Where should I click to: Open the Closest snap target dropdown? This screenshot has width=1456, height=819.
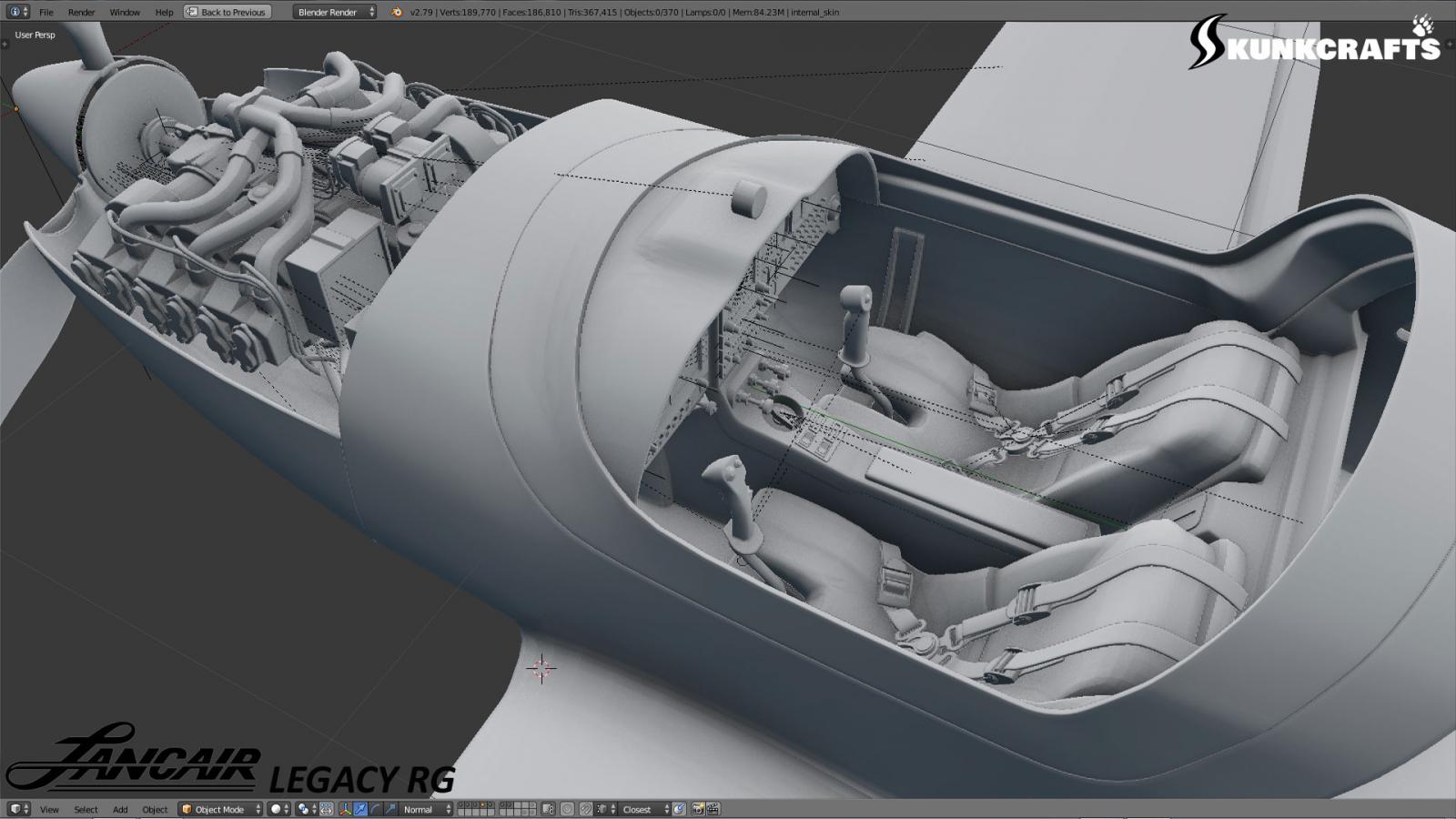643,809
